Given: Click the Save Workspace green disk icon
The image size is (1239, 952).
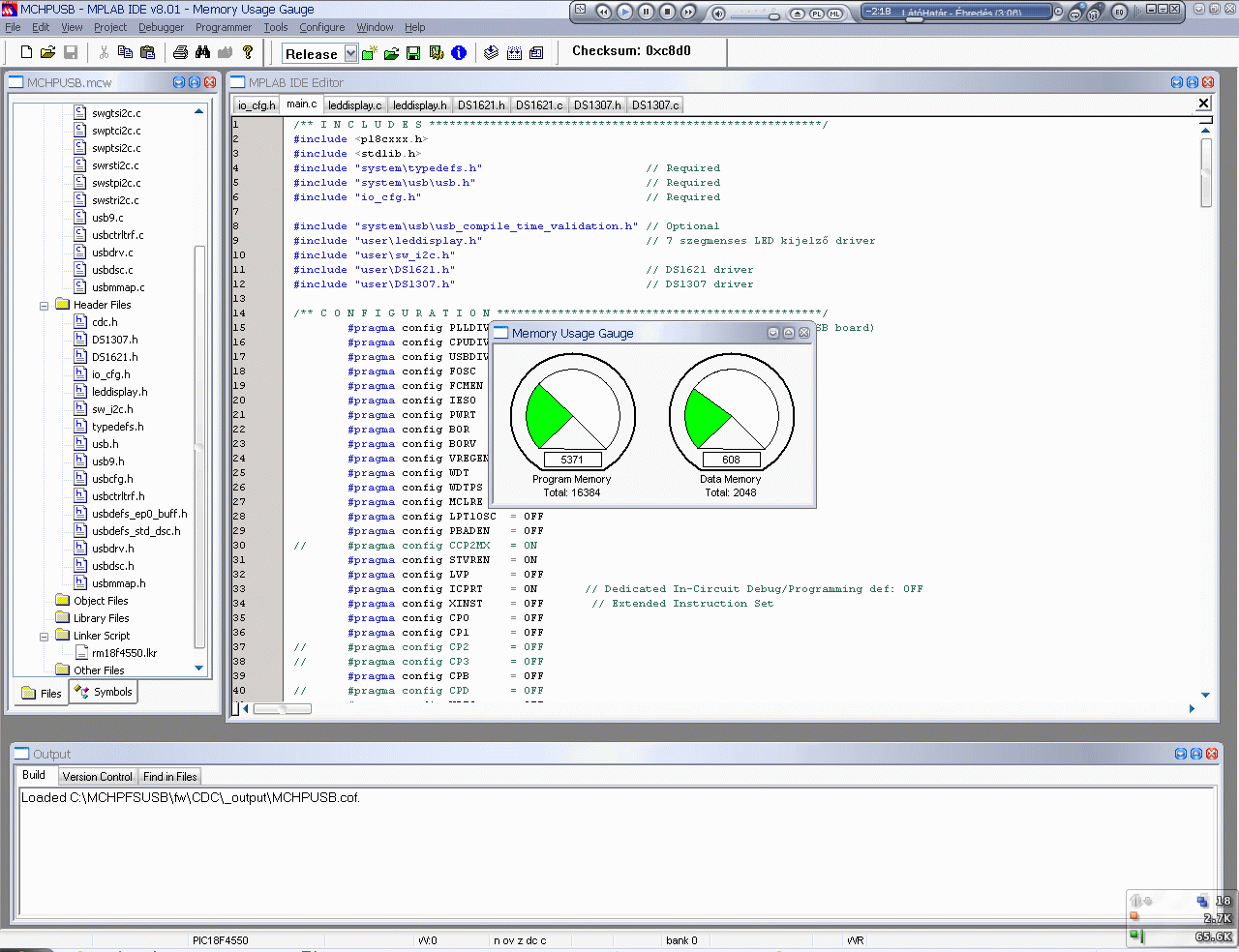Looking at the screenshot, I should [x=413, y=53].
